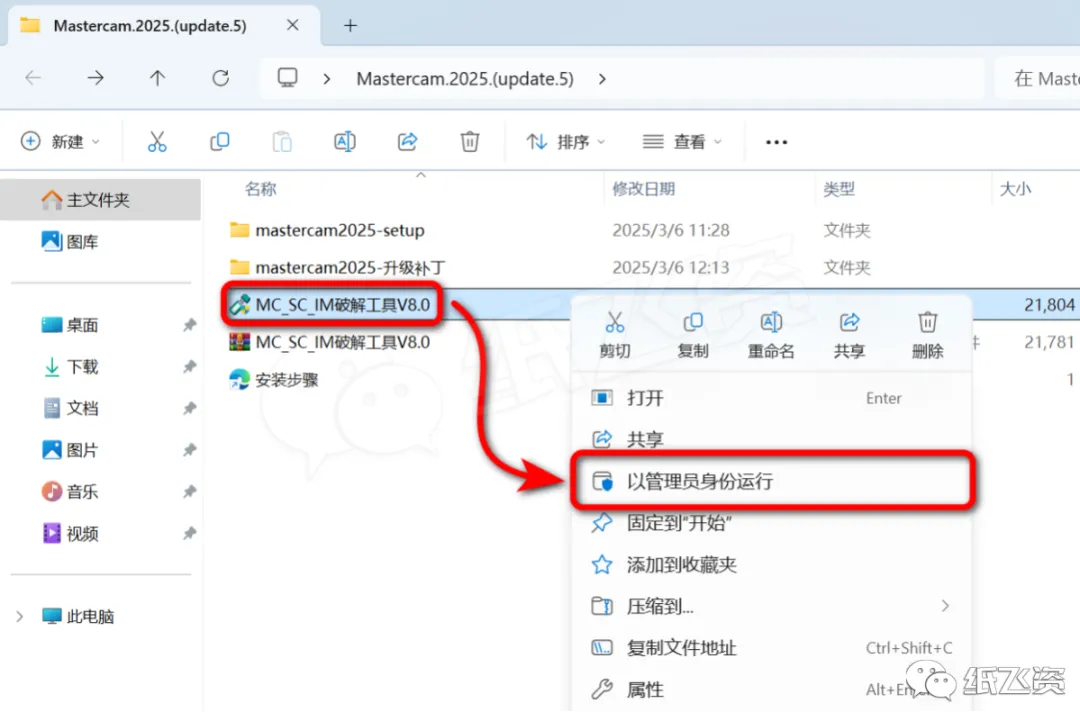Click the Rename icon in the toolbar
The image size is (1080, 712).
tap(345, 142)
